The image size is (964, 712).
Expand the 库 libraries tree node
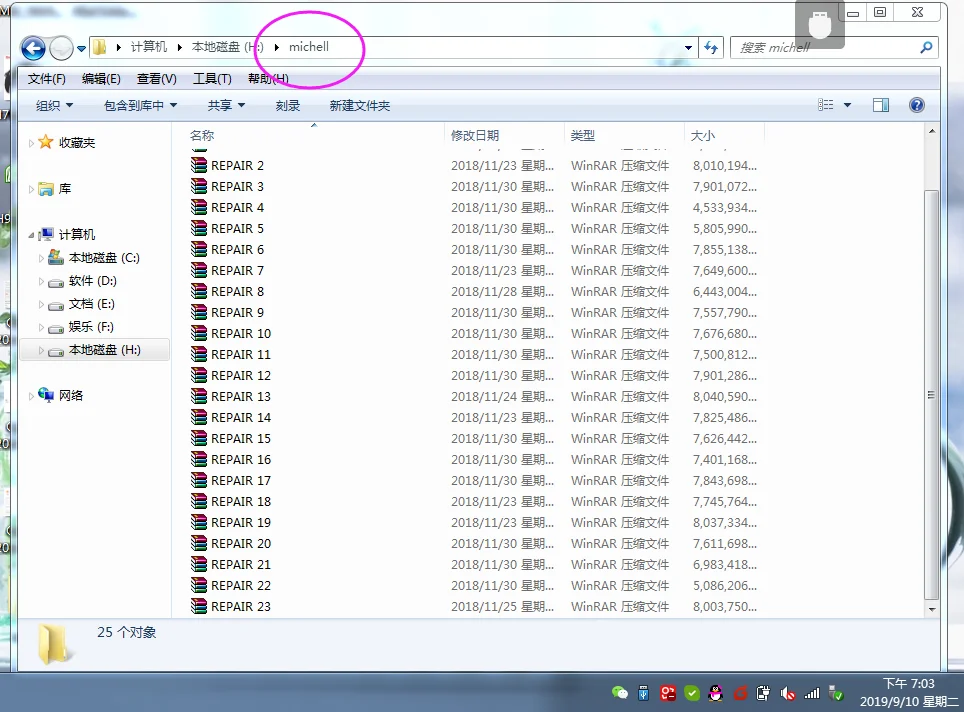31,189
